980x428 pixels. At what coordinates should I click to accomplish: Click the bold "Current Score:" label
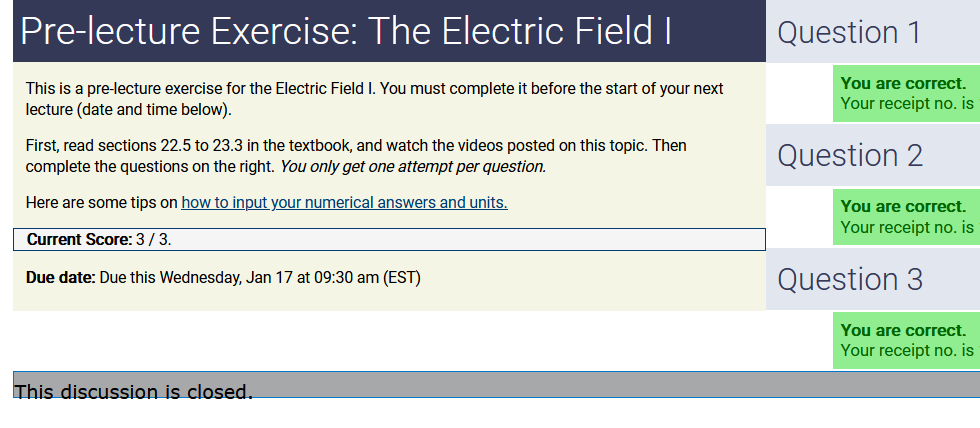tap(79, 240)
